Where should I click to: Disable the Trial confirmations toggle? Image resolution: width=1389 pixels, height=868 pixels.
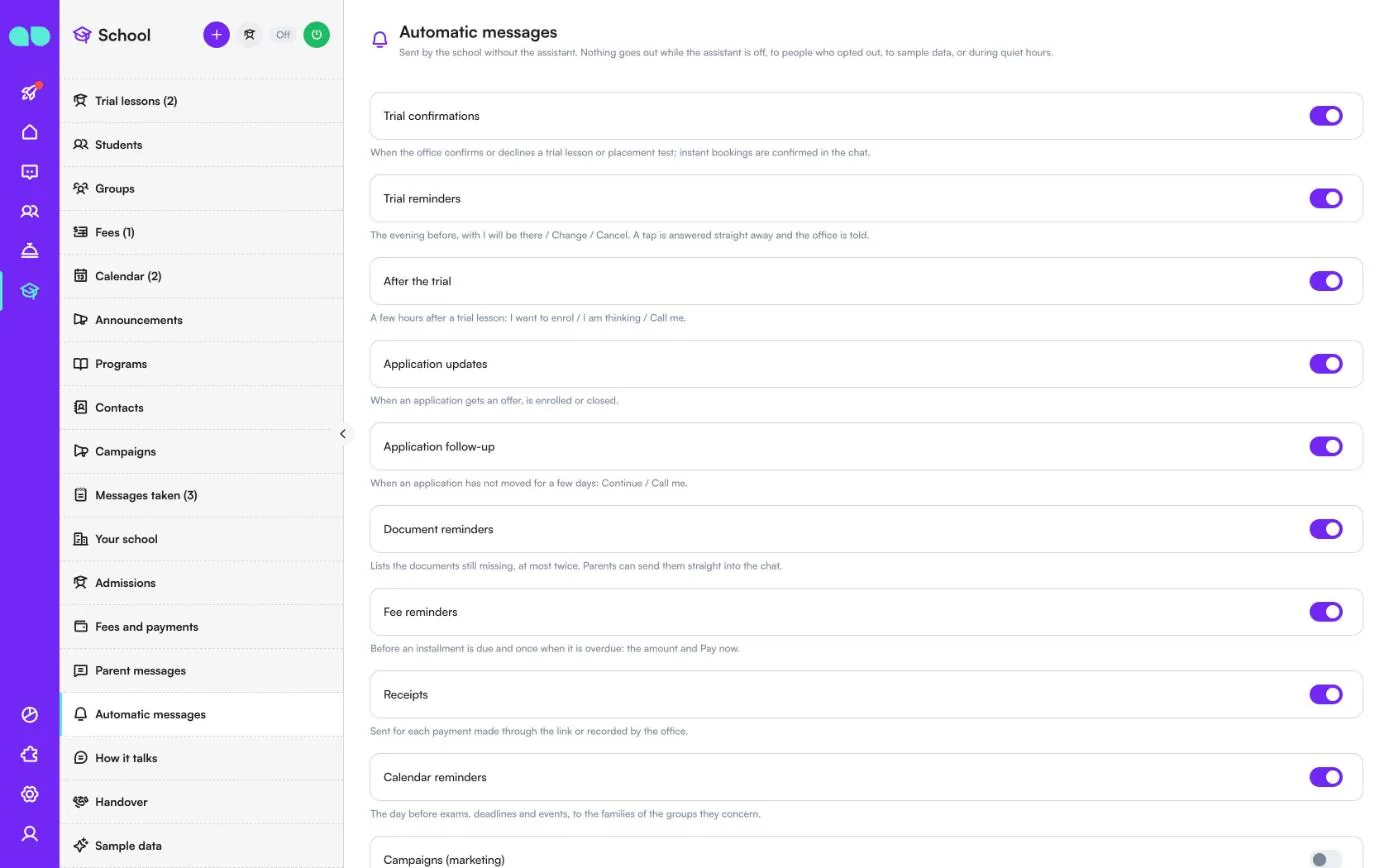coord(1326,116)
